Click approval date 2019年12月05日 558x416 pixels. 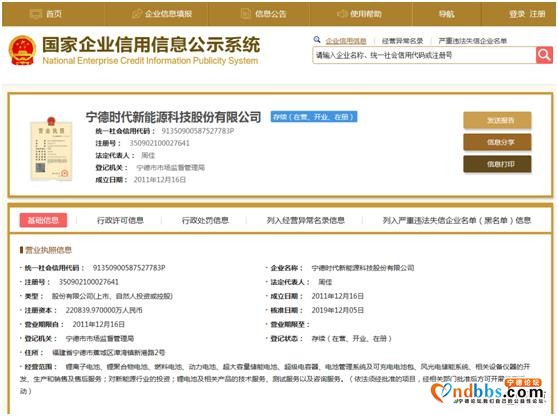point(338,310)
